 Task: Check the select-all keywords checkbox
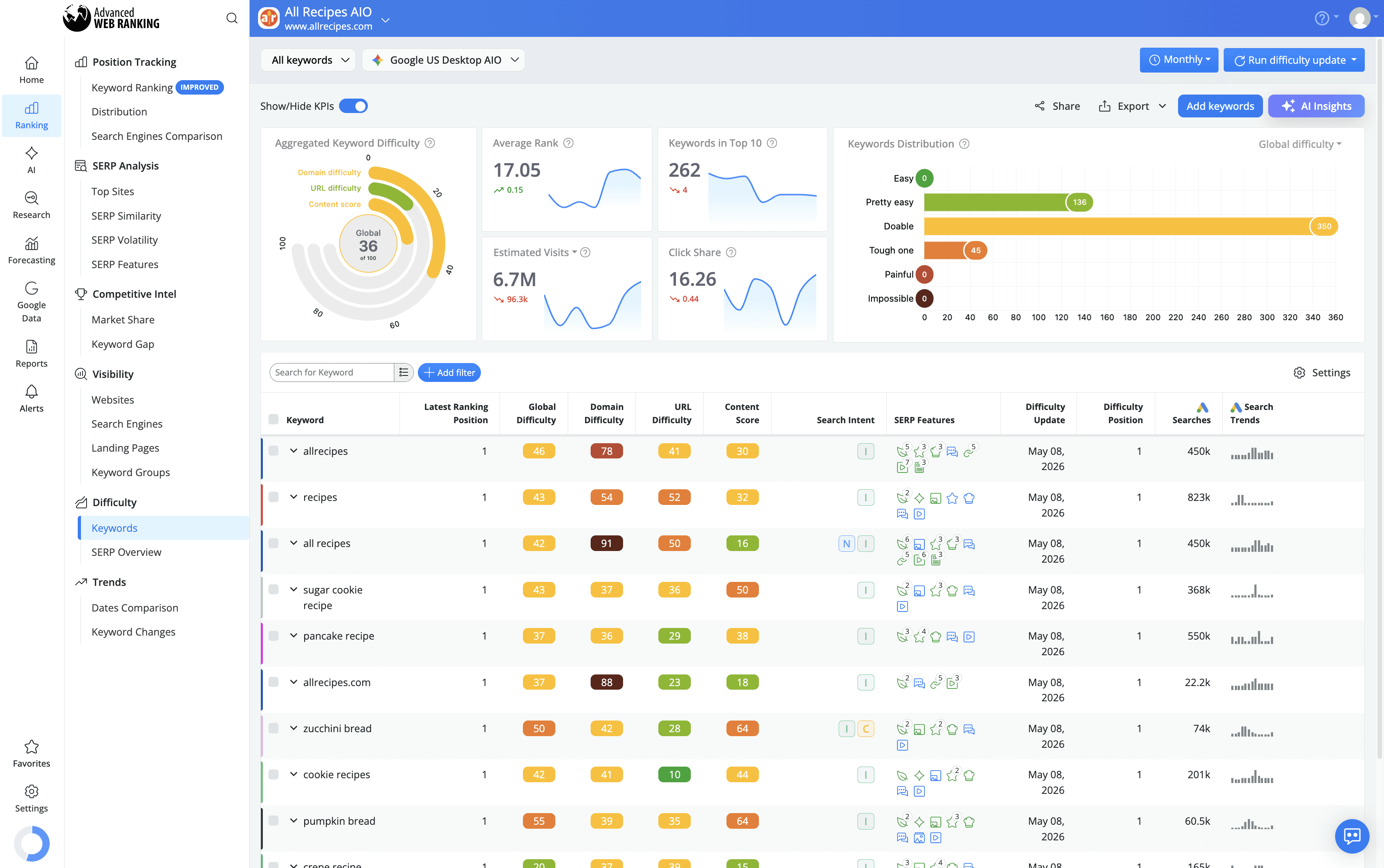click(x=274, y=420)
